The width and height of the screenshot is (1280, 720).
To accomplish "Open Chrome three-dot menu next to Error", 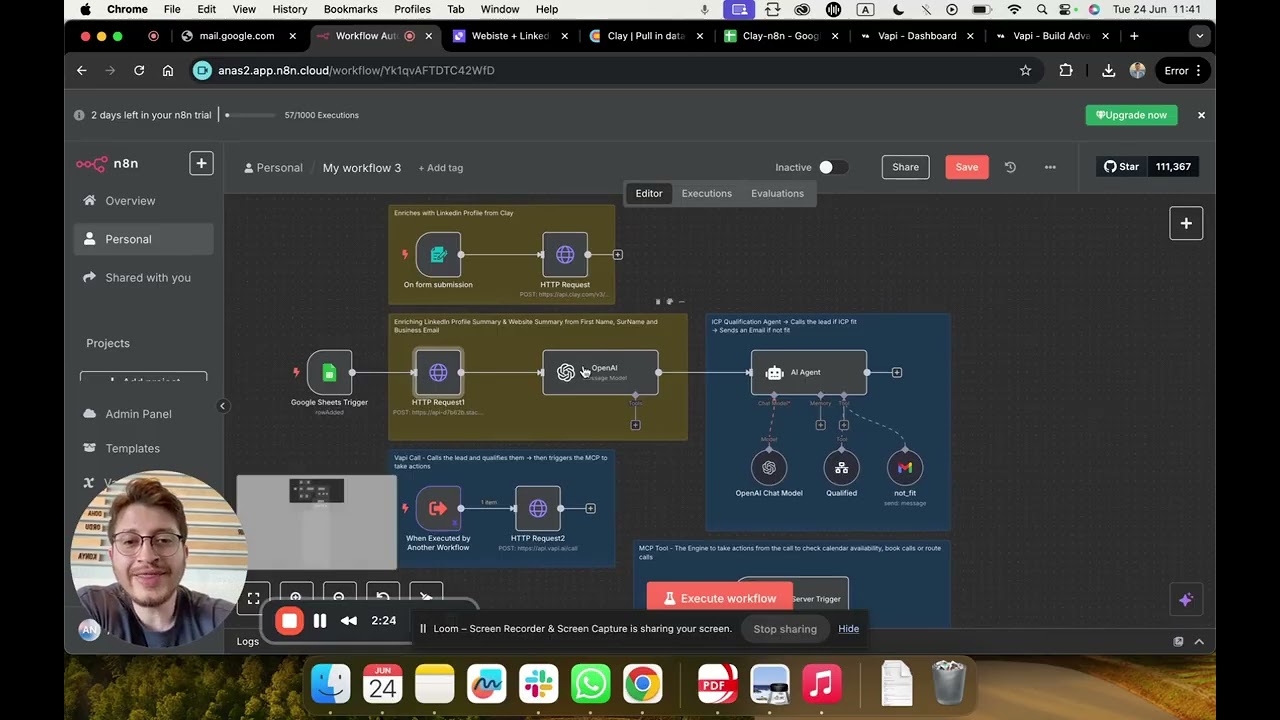I will 1198,70.
